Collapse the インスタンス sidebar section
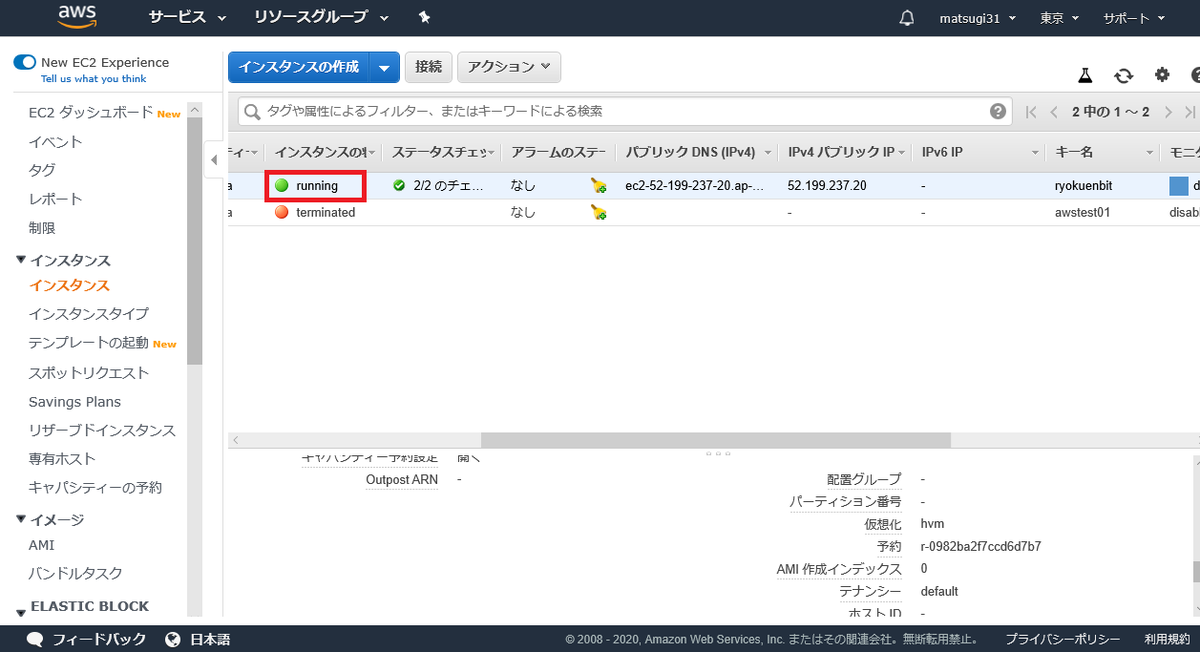The height and width of the screenshot is (652, 1200). click(21, 260)
